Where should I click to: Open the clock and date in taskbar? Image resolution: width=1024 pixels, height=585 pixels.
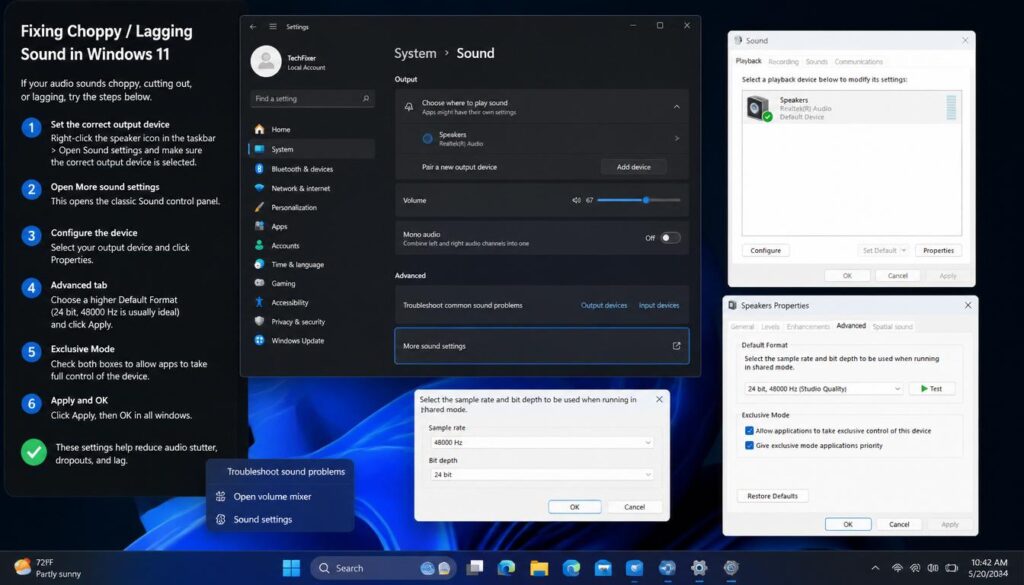coord(988,568)
